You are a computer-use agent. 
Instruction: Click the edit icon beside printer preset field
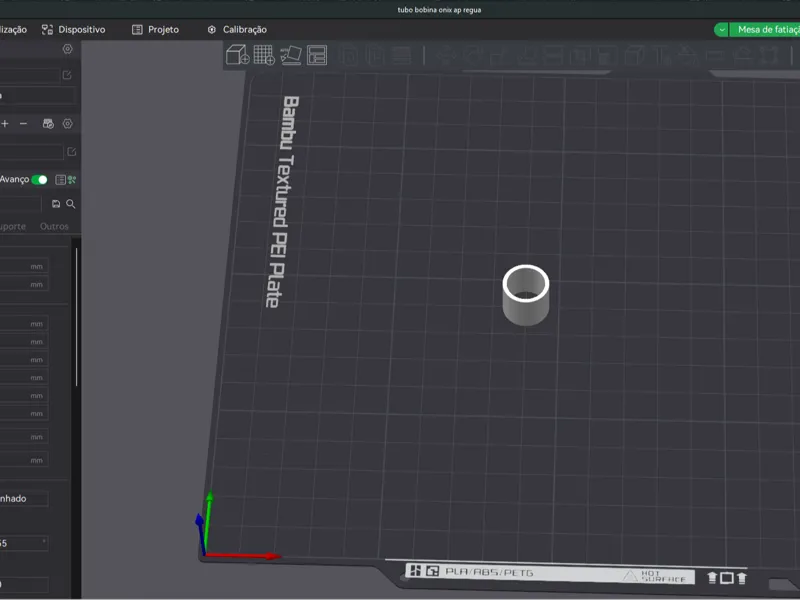(67, 75)
